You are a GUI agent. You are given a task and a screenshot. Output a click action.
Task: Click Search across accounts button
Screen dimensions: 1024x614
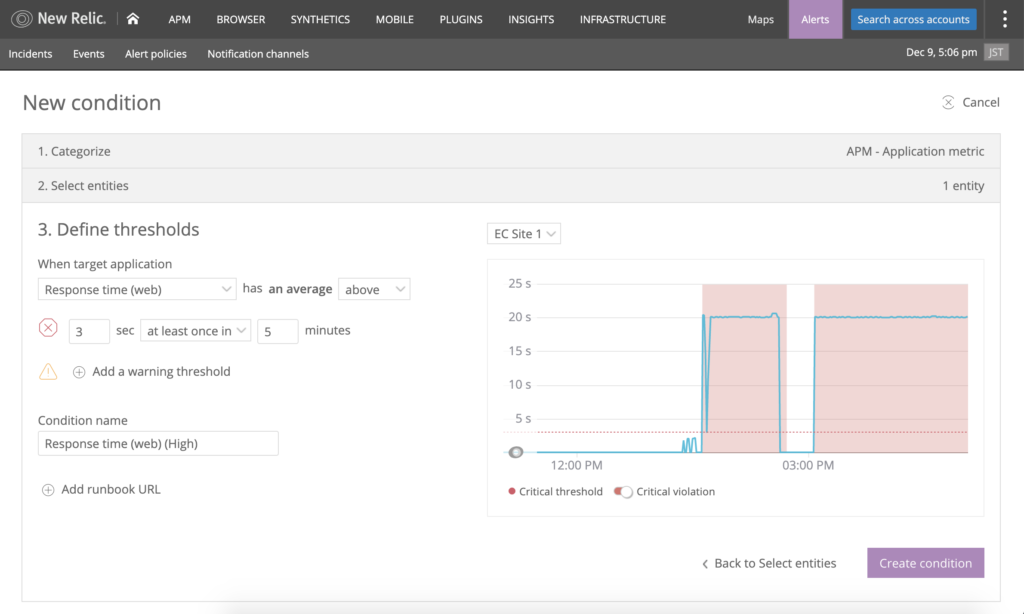914,20
